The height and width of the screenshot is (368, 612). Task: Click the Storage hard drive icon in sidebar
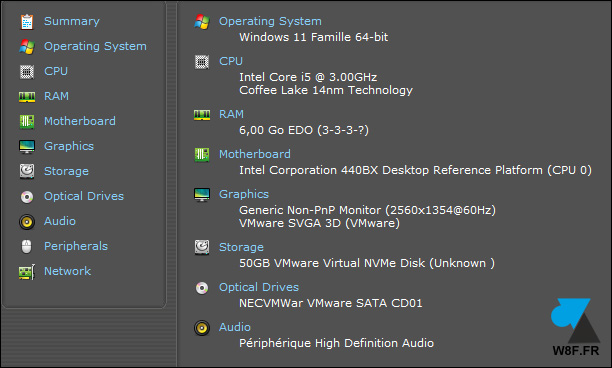27,171
